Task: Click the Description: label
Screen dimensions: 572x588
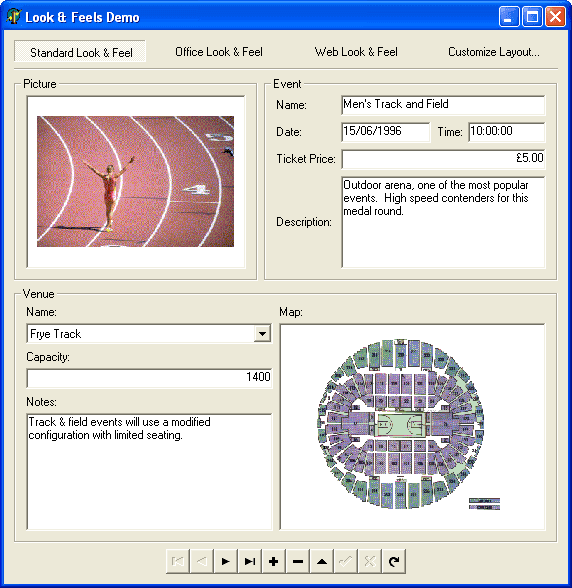Action: click(x=304, y=222)
